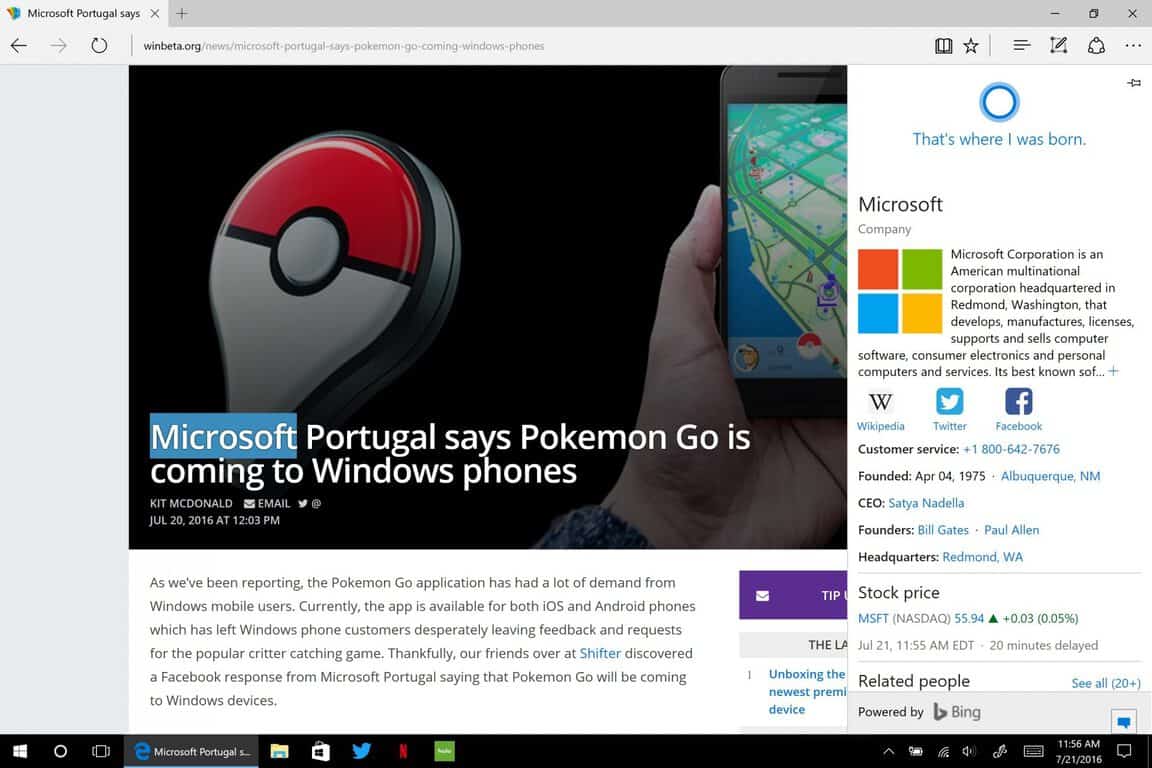The image size is (1152, 768).
Task: Open Edge More actions ellipsis menu
Action: 1134,46
